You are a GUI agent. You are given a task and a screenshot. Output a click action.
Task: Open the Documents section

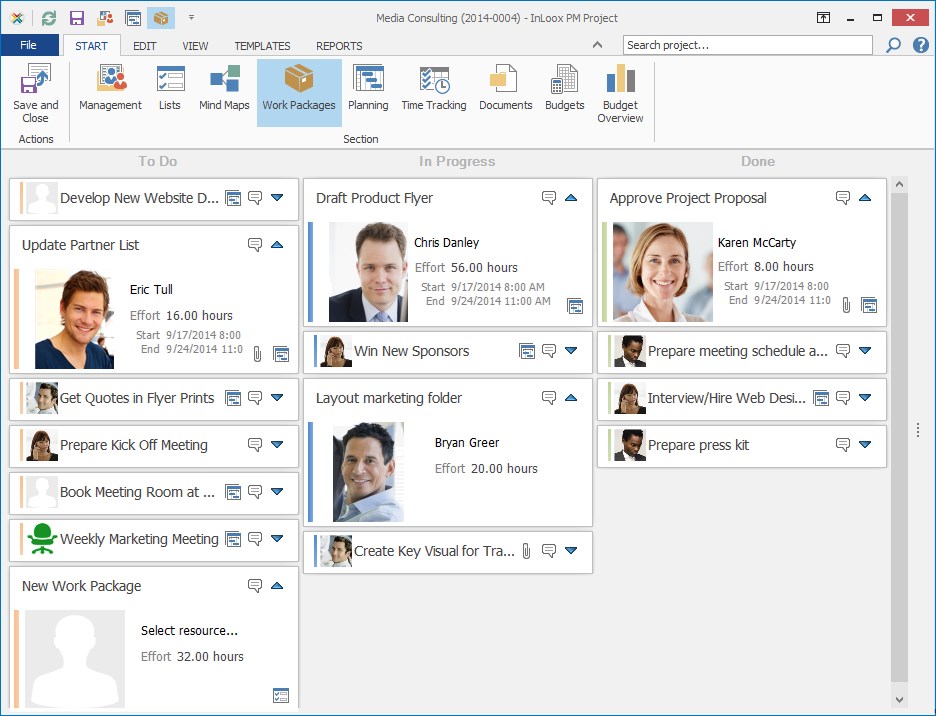coord(506,87)
